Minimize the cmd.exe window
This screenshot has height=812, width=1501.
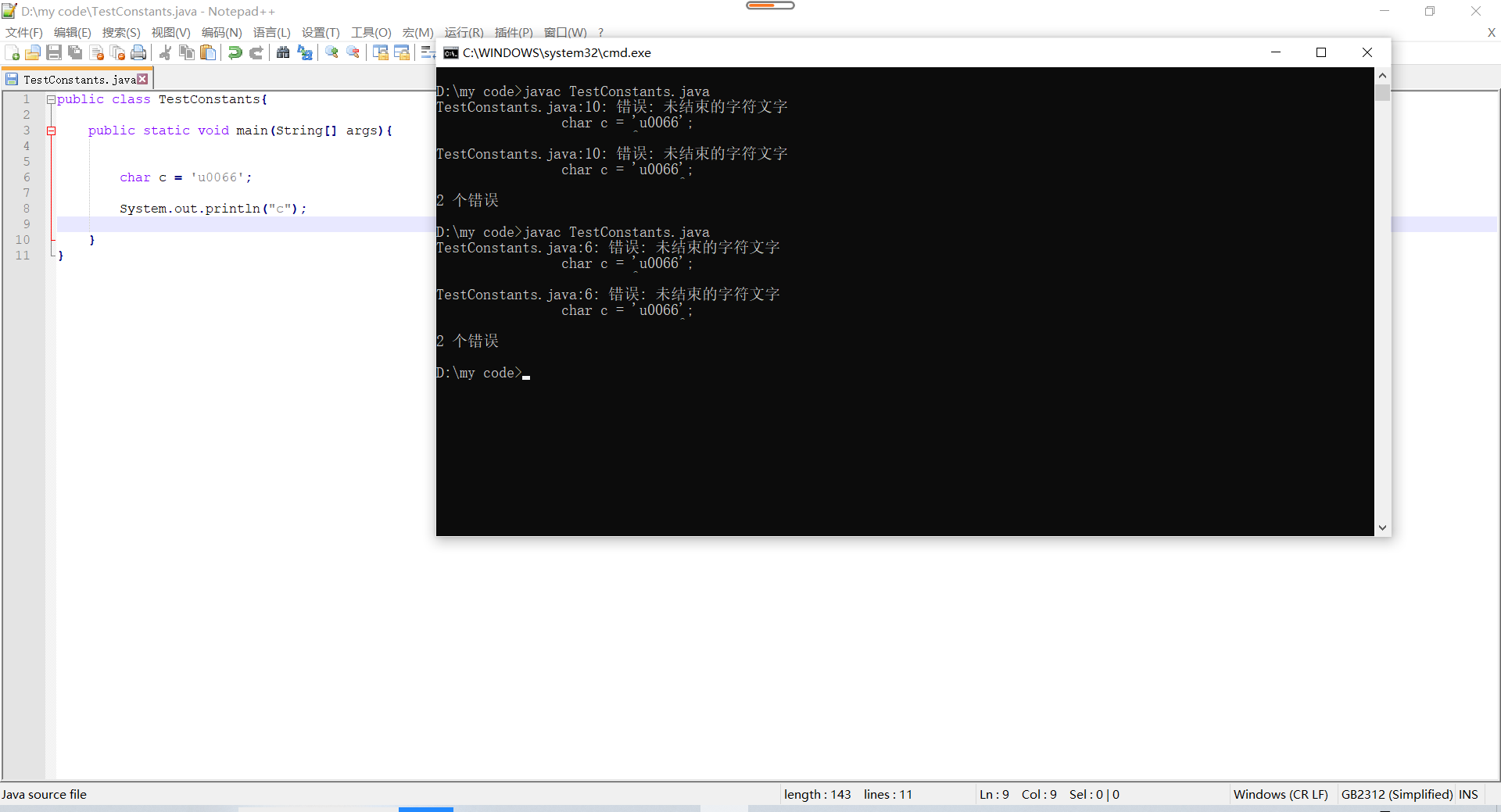point(1276,52)
